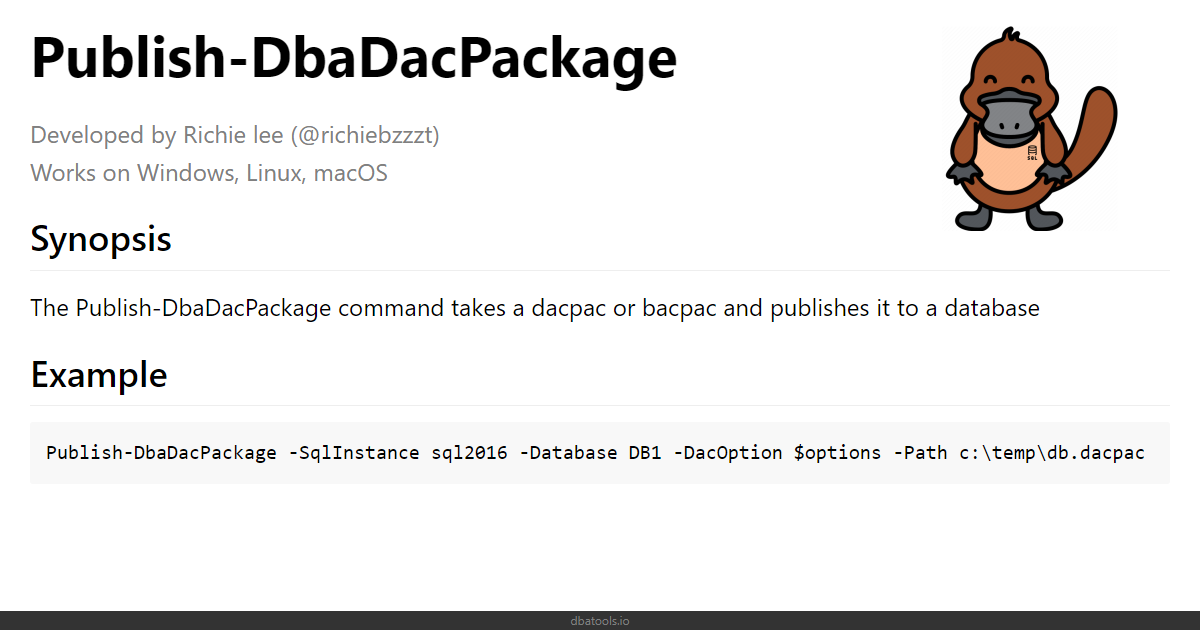The height and width of the screenshot is (630, 1200).
Task: Click the synopsis description sentence
Action: point(535,308)
